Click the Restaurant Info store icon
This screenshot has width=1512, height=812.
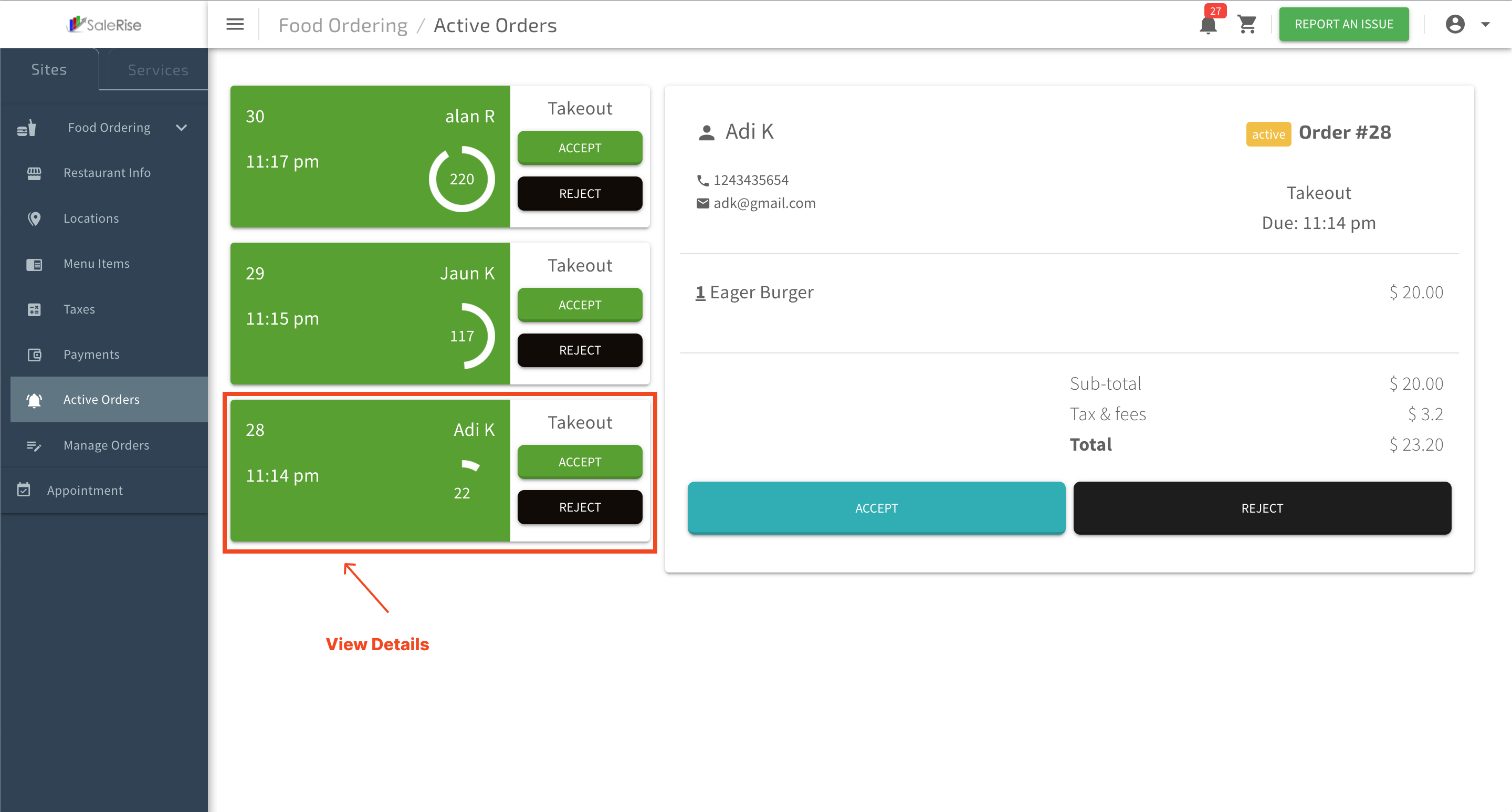coord(34,173)
